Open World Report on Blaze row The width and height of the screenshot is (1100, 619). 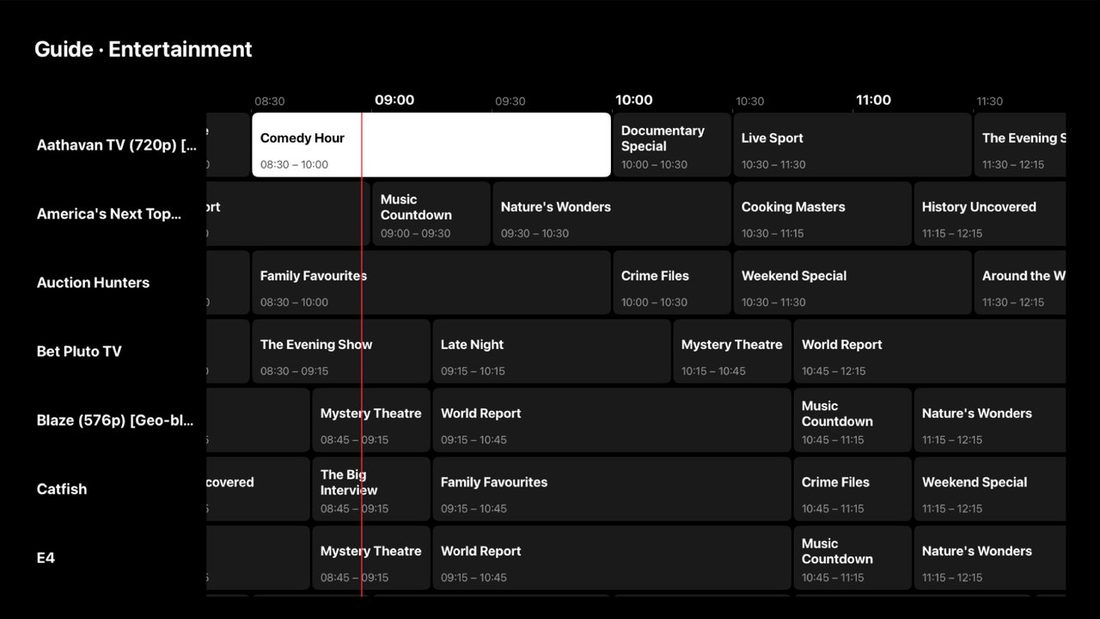click(612, 420)
